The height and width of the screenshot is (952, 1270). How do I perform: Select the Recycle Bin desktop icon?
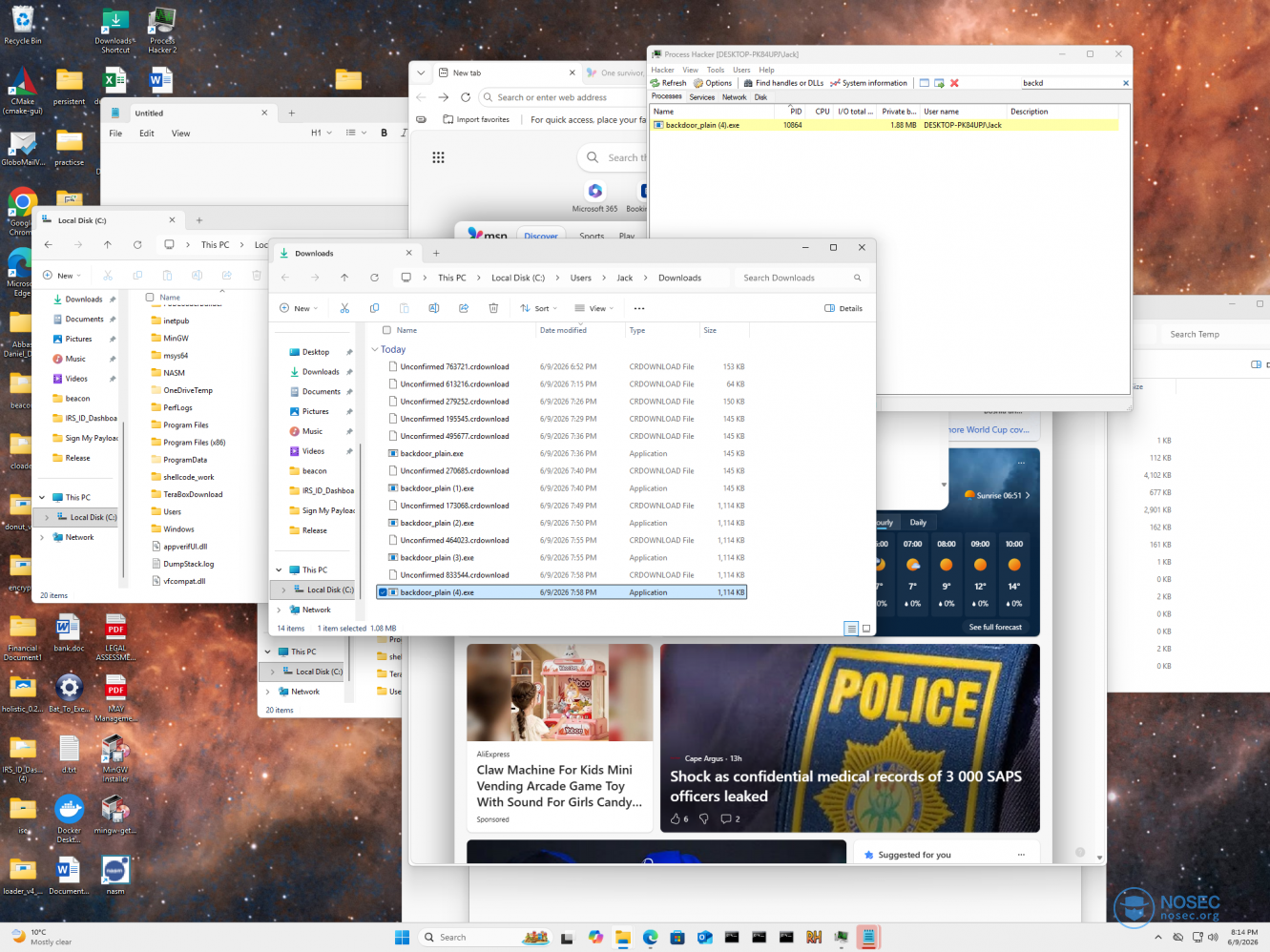tap(23, 25)
